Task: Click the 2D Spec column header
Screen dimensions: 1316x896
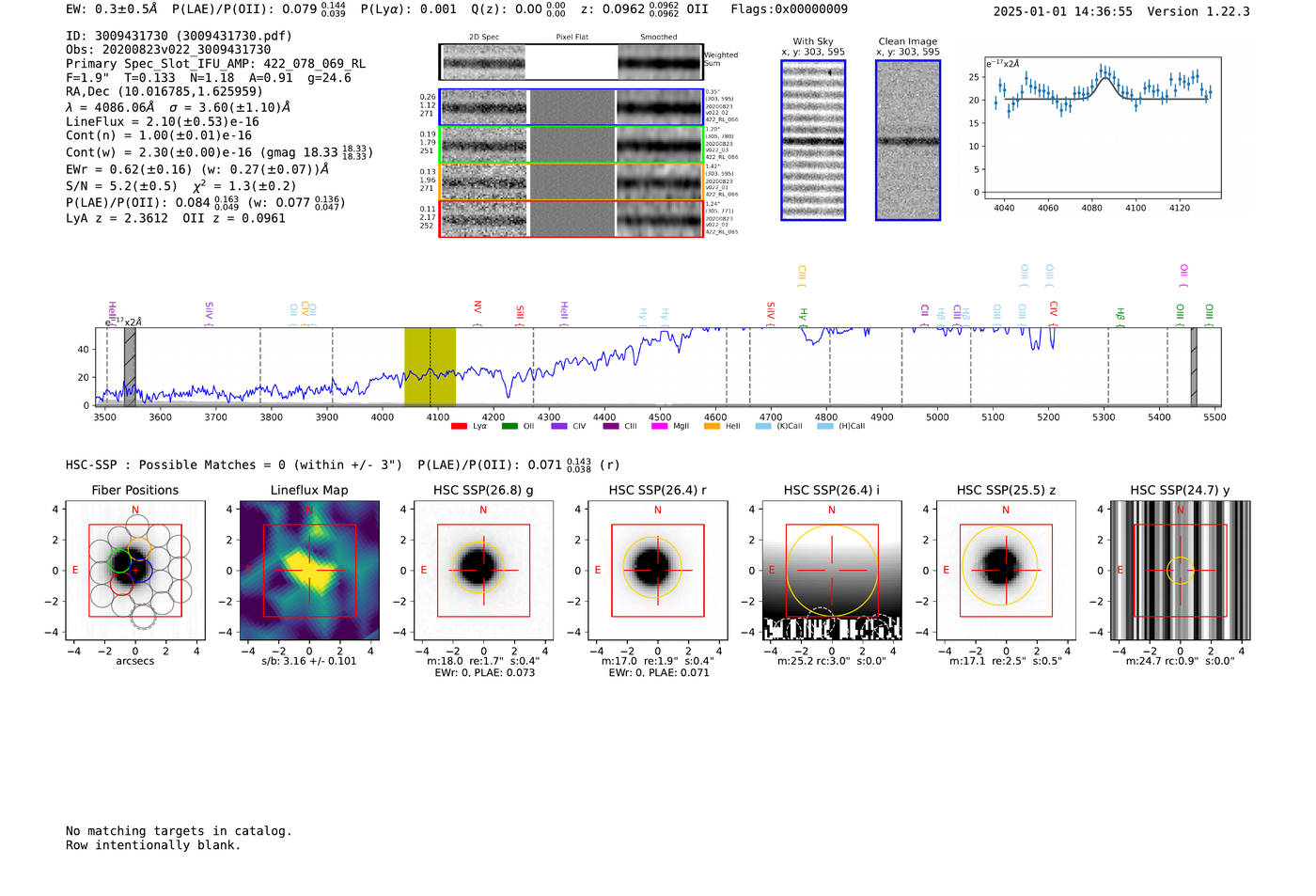Action: (484, 38)
